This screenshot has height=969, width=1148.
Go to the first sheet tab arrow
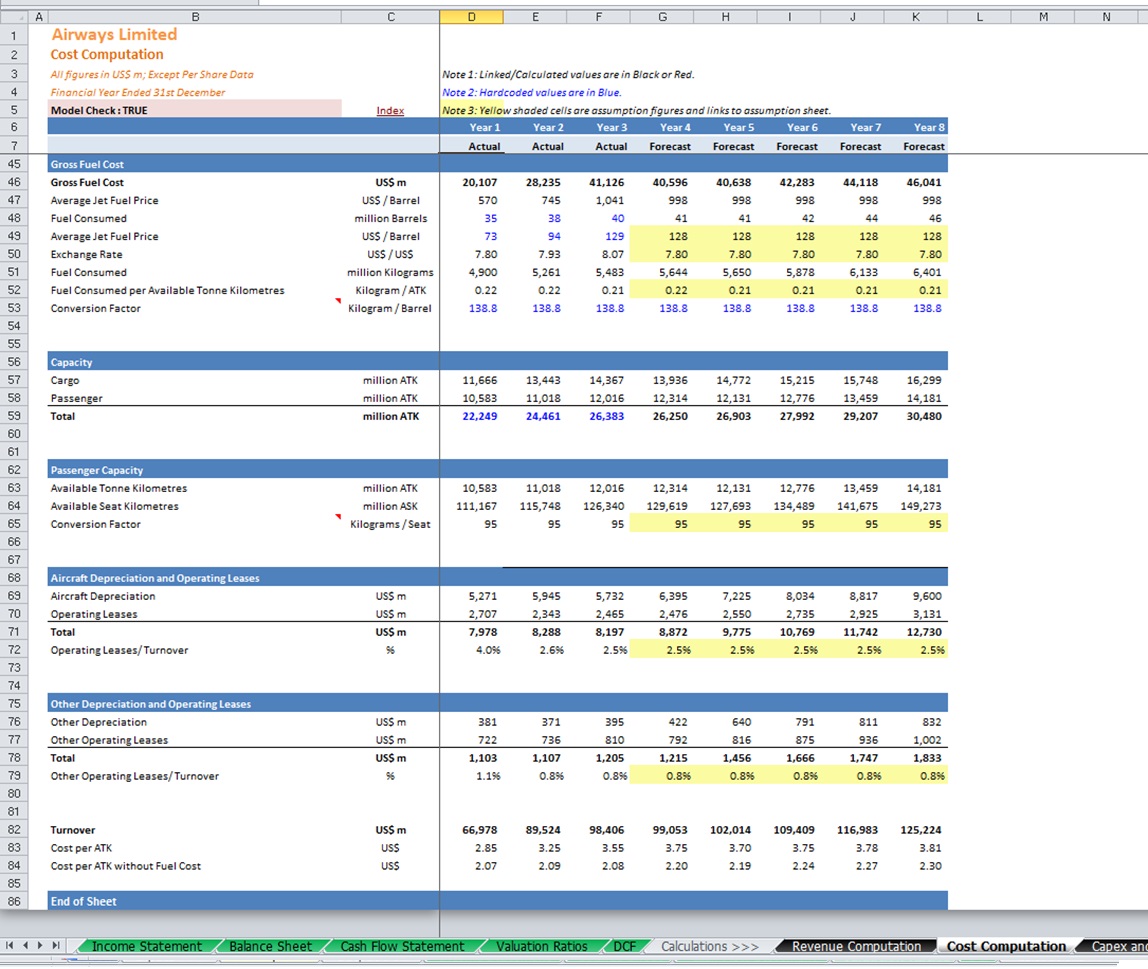(10, 946)
